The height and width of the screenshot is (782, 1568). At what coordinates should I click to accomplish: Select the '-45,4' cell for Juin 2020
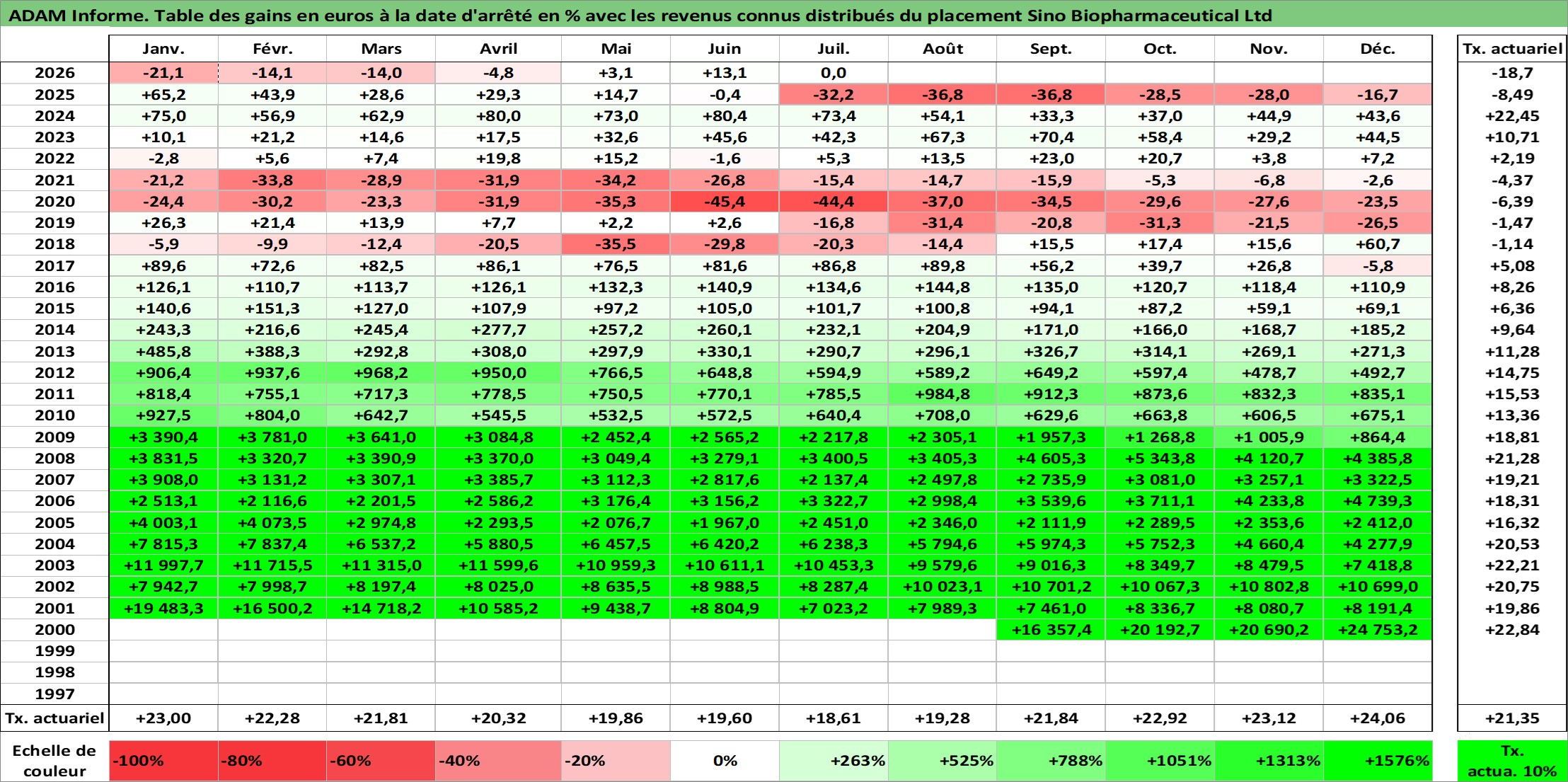725,202
